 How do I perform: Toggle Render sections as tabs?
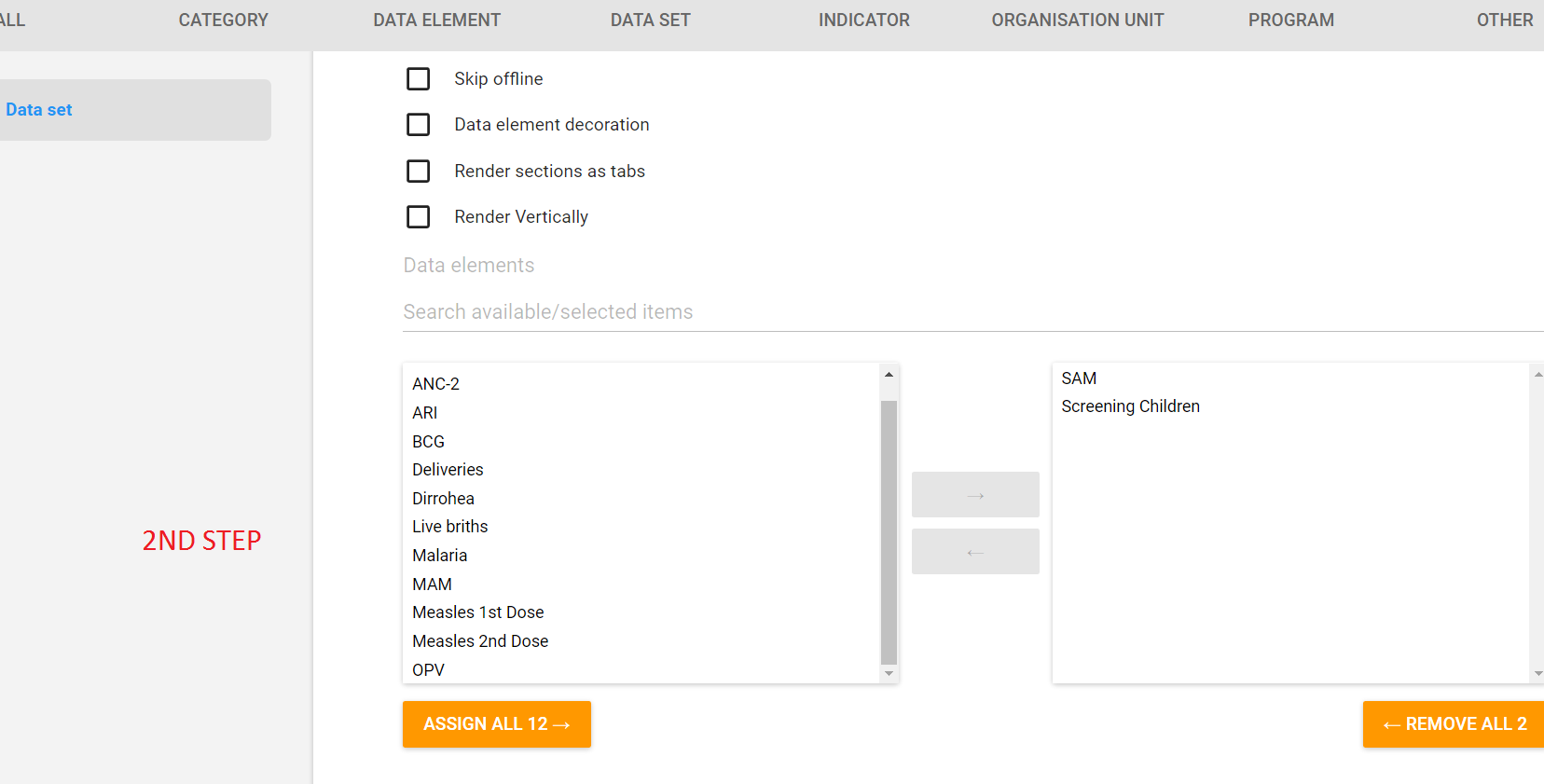click(419, 172)
